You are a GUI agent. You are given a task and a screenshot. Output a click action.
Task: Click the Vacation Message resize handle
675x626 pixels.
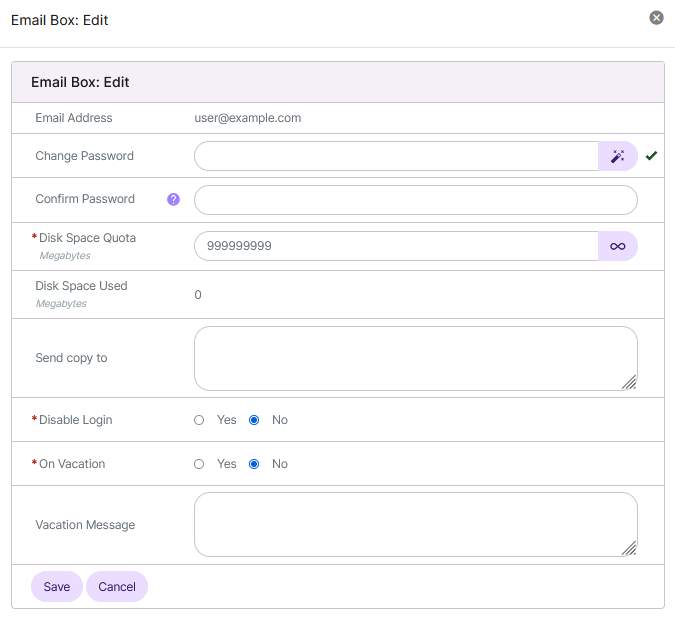(x=629, y=549)
